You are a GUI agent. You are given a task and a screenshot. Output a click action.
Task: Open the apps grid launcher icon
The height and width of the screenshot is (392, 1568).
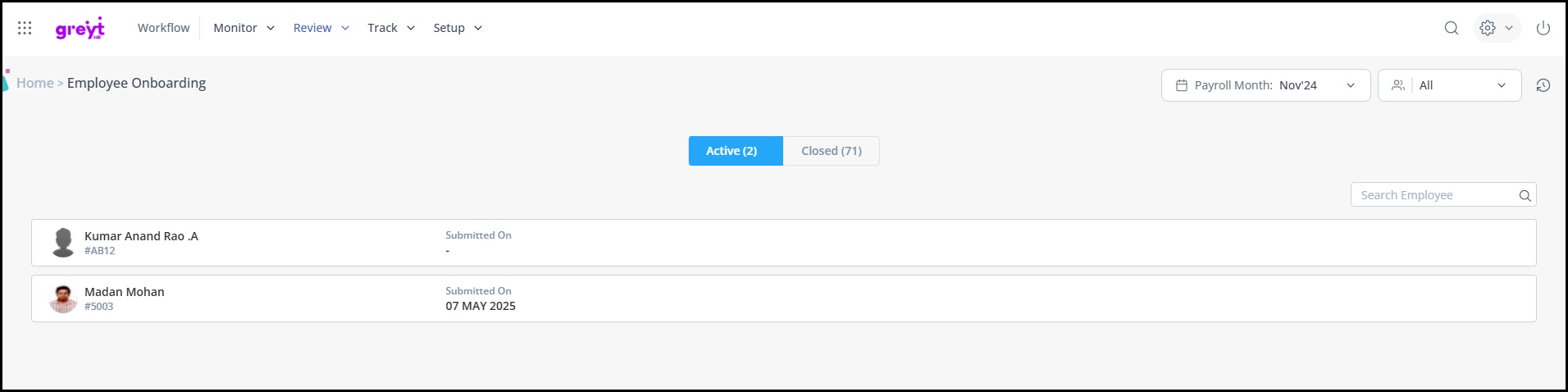pos(25,28)
